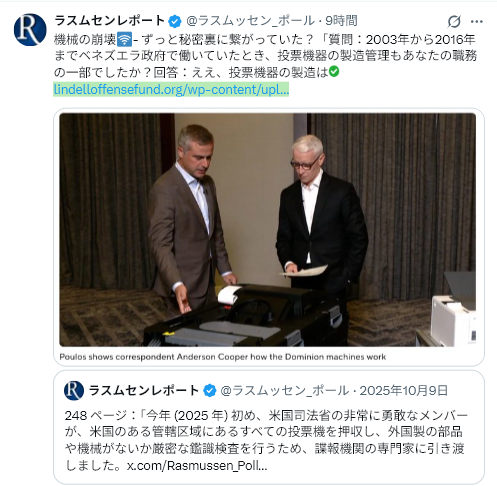Screen dimensions: 497x486
Task: Open the lindelloffensefund.org link
Action: tap(171, 89)
